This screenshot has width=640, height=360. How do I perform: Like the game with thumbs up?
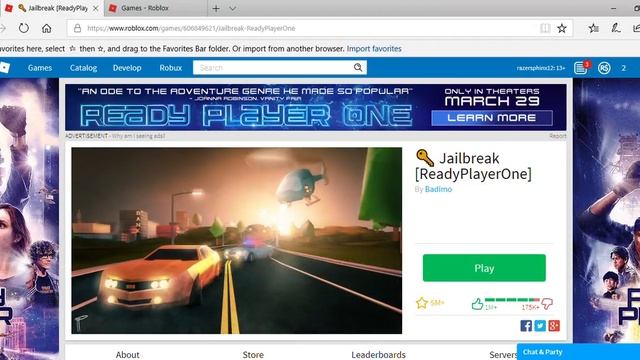477,304
